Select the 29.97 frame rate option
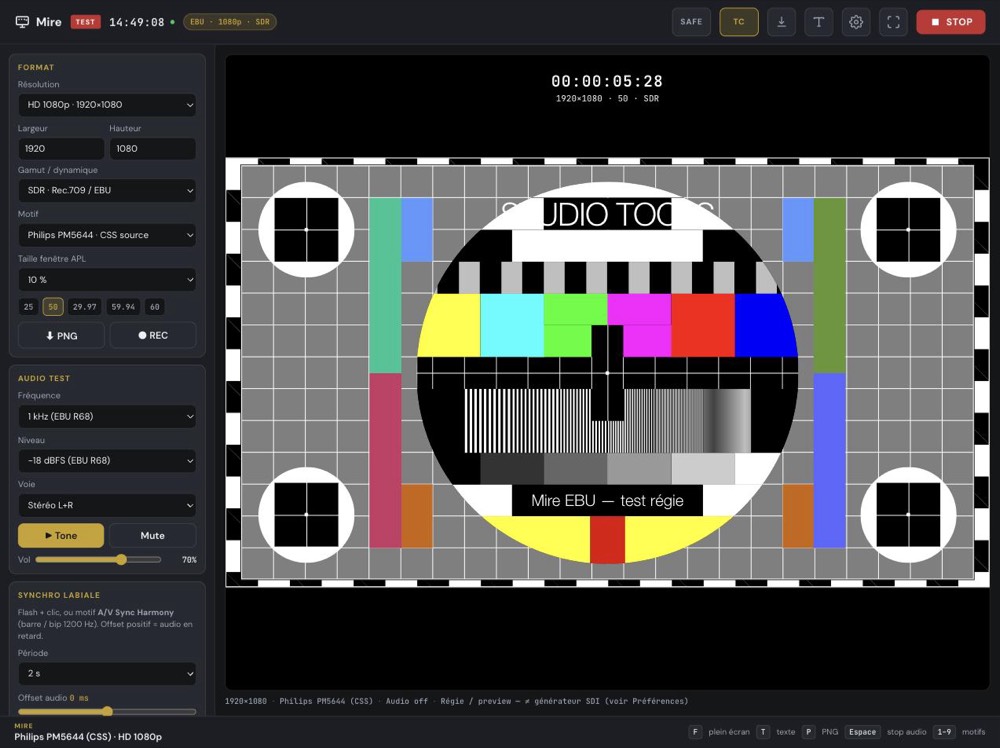Image resolution: width=1000 pixels, height=748 pixels. (85, 307)
